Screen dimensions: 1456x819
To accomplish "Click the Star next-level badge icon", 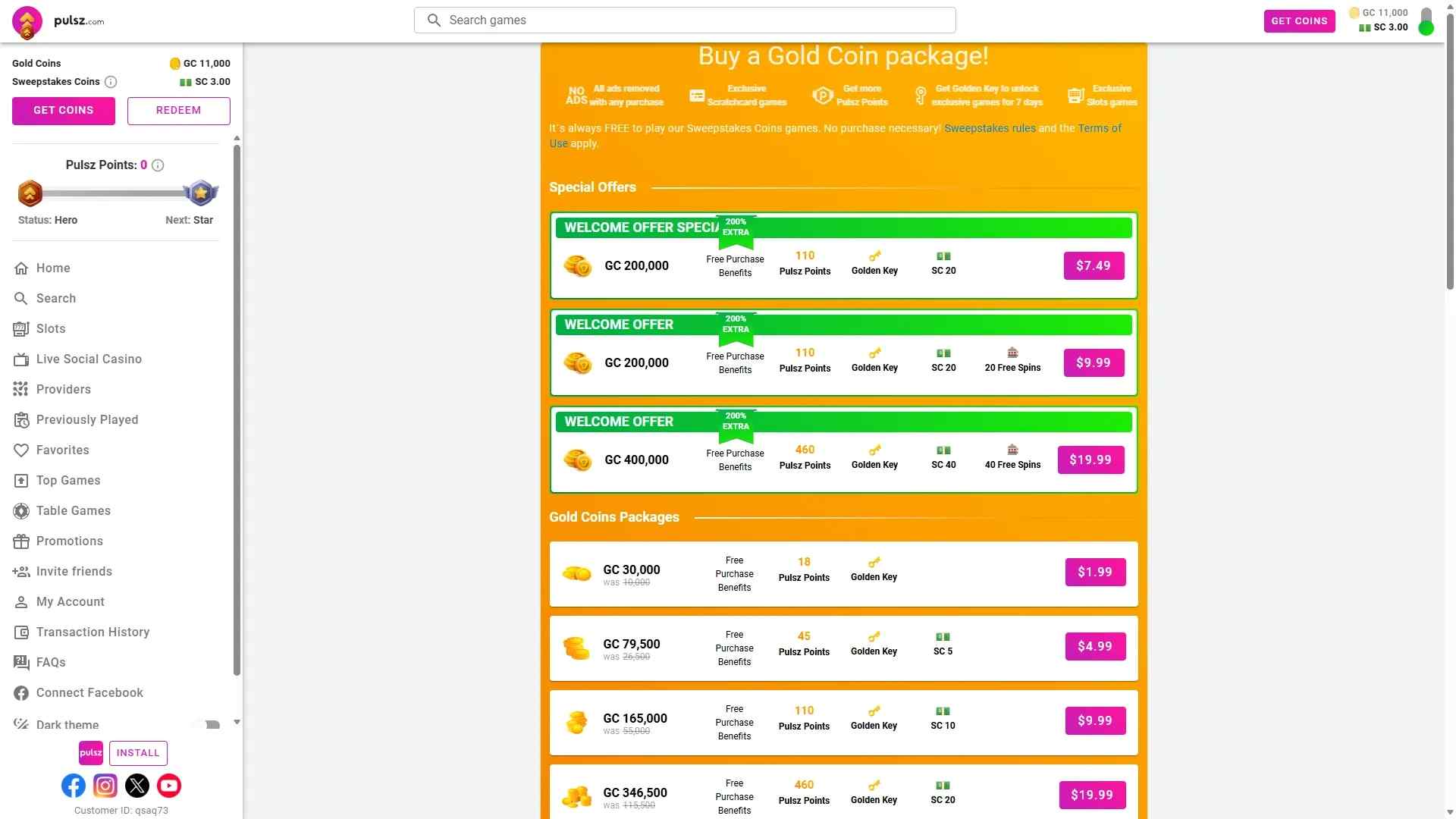I will [x=201, y=193].
